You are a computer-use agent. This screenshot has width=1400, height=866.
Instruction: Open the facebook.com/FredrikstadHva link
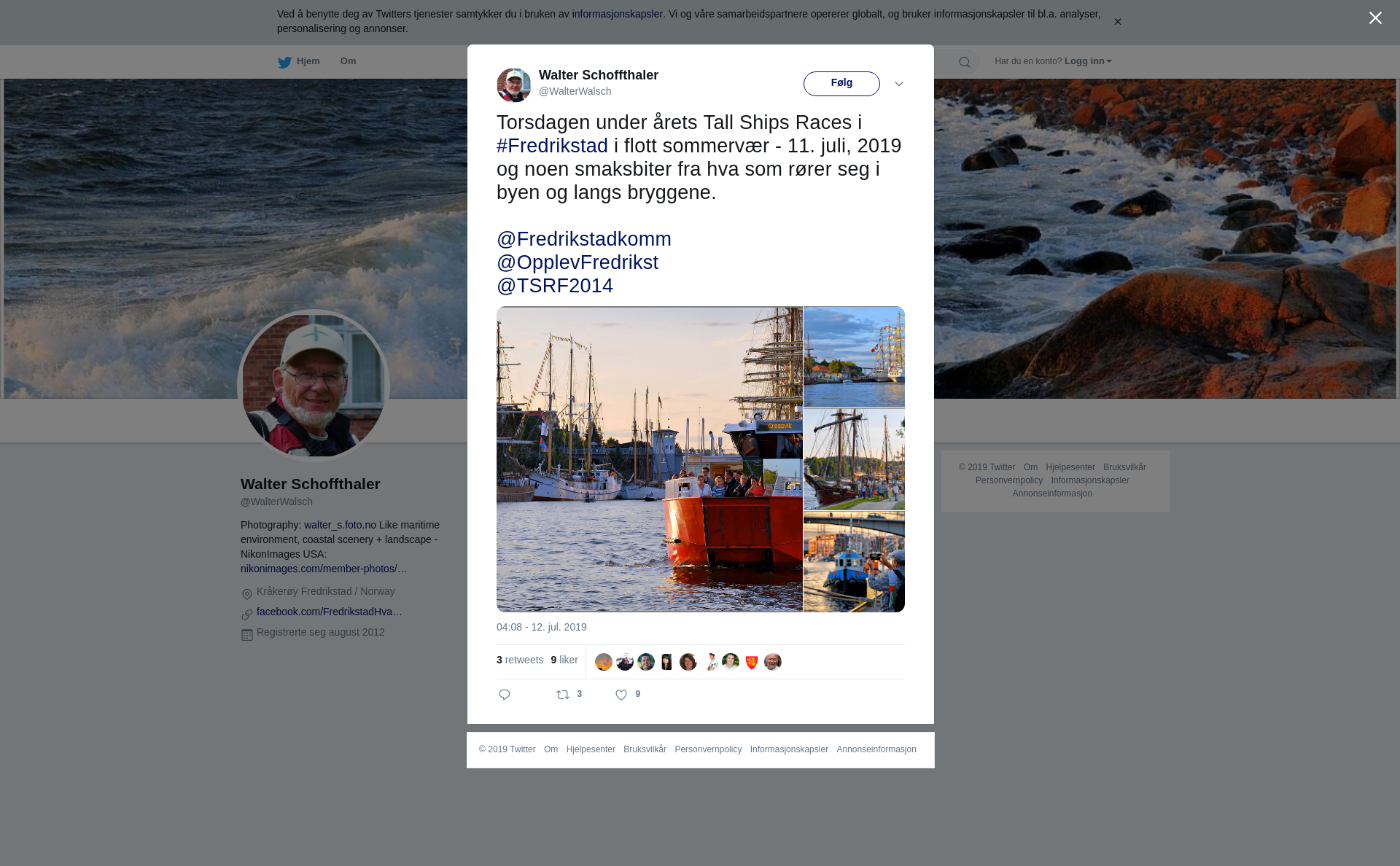click(x=330, y=612)
